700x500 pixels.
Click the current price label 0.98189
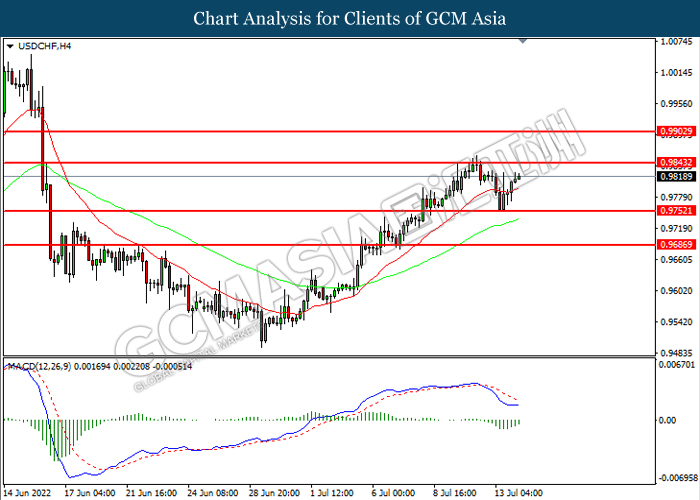(x=676, y=176)
